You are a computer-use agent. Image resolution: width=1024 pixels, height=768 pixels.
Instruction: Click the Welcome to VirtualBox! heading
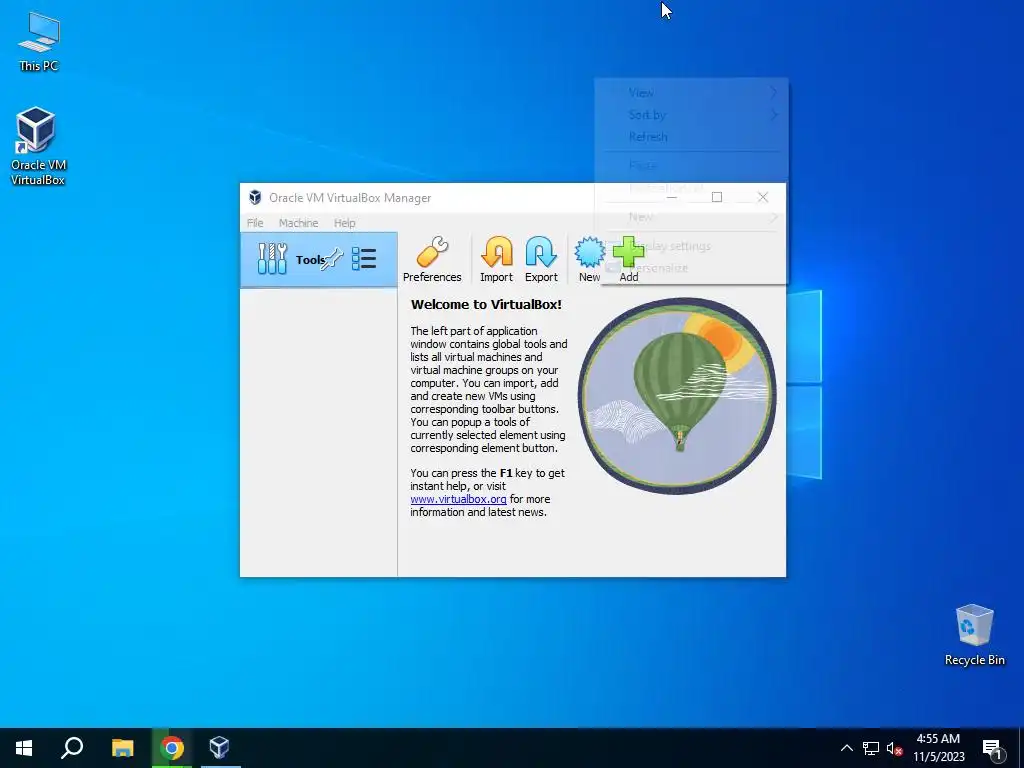[x=486, y=304]
